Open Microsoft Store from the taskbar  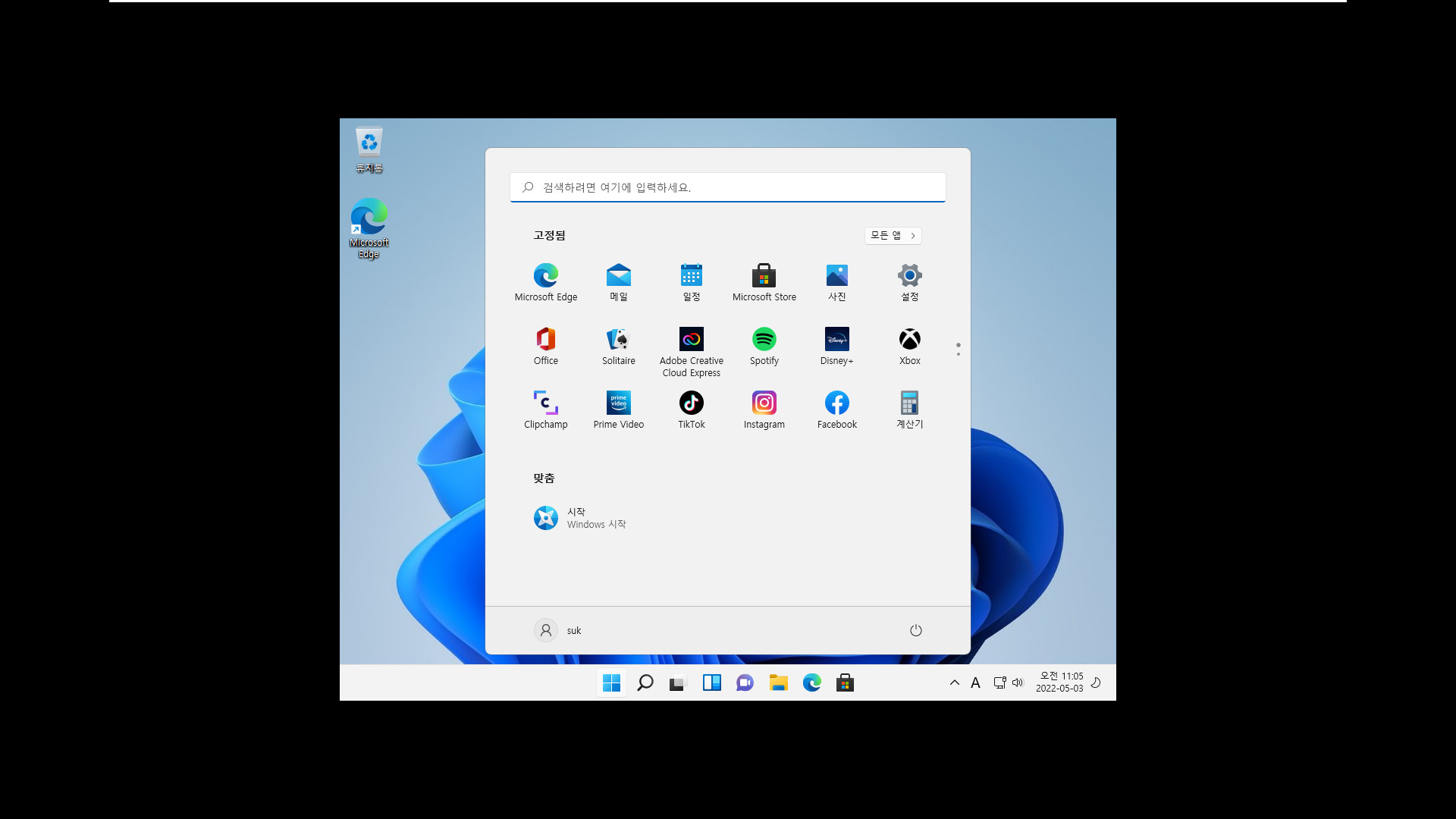[845, 683]
